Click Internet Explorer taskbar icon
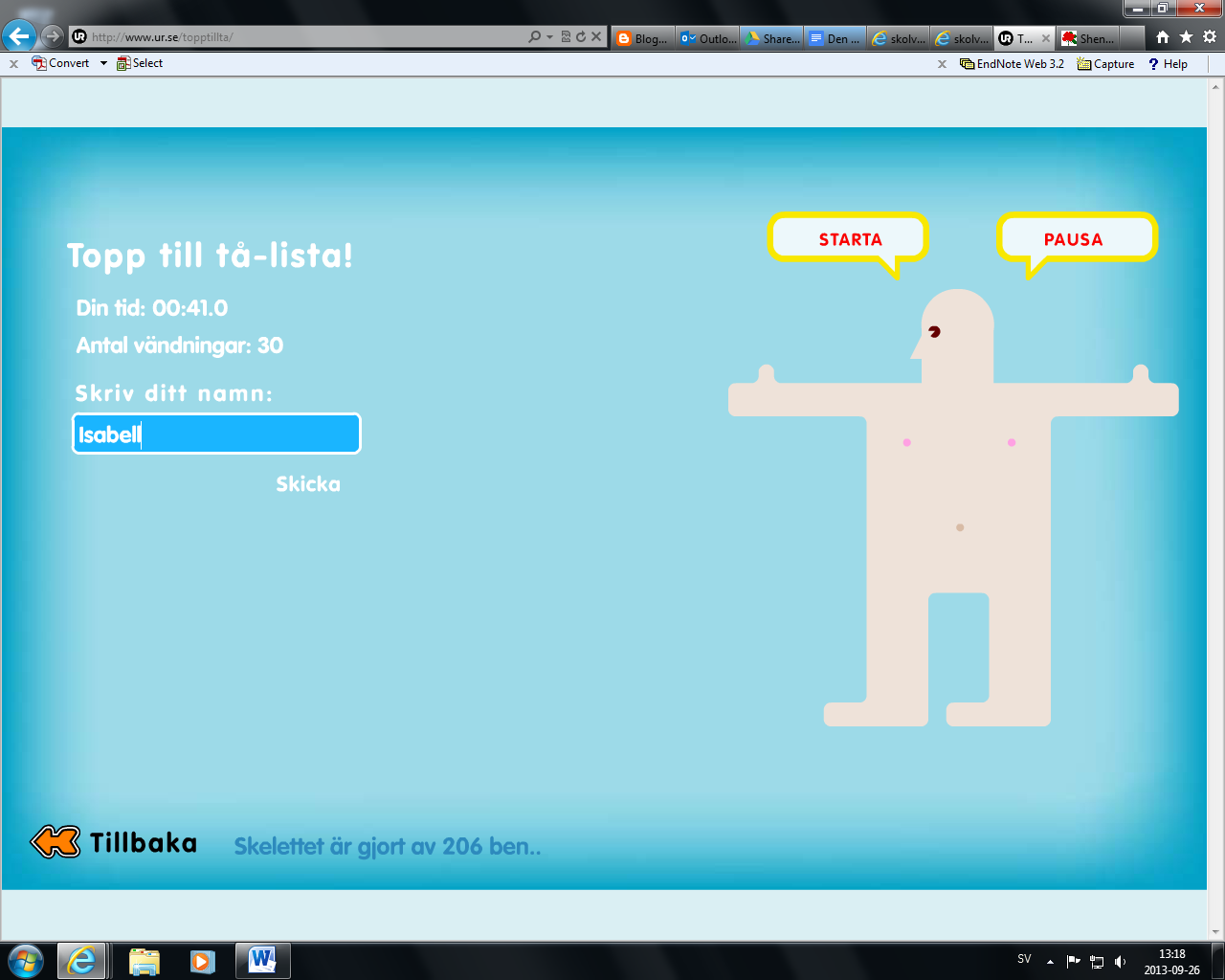This screenshot has height=980, width=1225. click(81, 960)
